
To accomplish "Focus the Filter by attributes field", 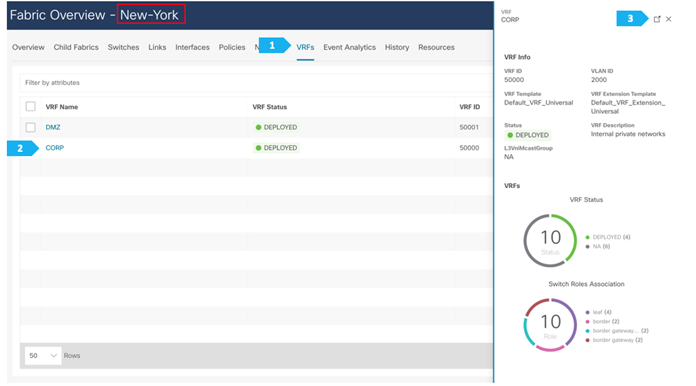I will pos(257,83).
